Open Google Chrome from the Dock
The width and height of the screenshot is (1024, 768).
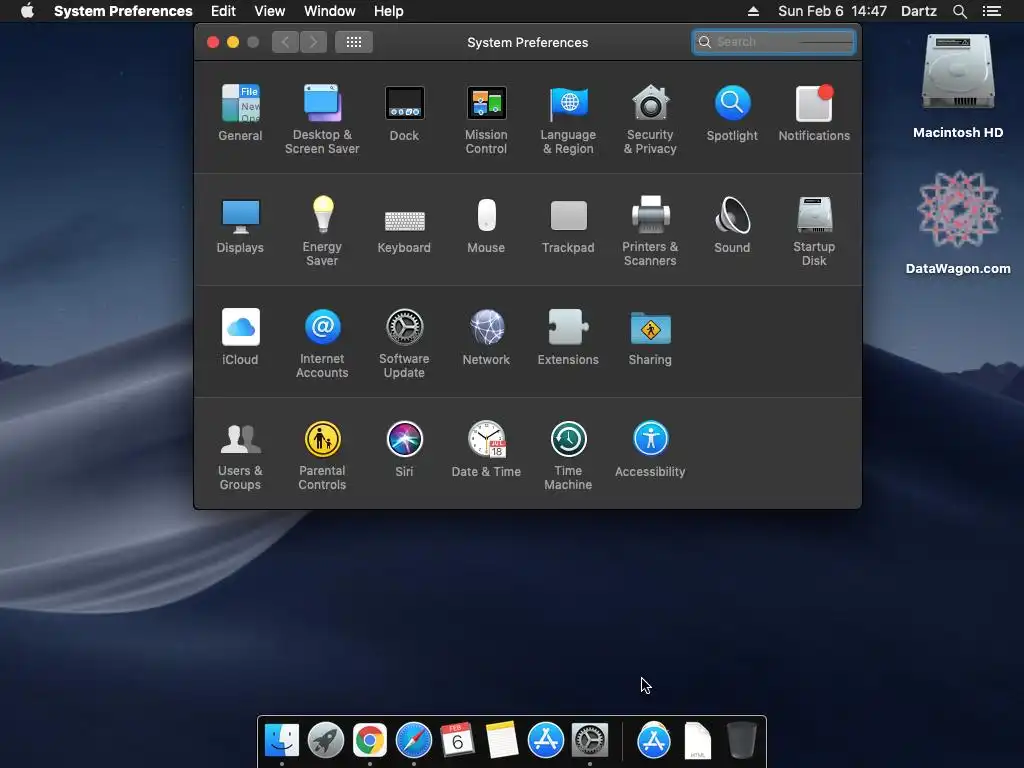(x=370, y=740)
